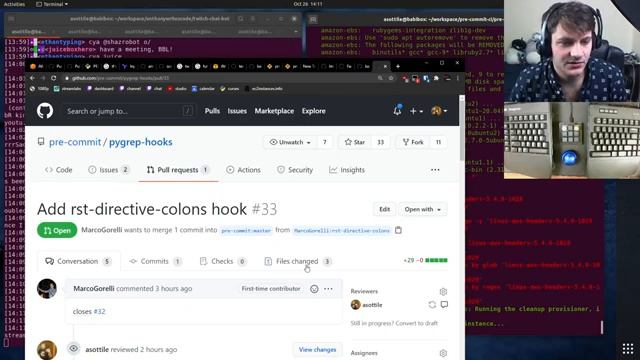640x360 pixels.
Task: Click the browser back arrow
Action: (32, 78)
